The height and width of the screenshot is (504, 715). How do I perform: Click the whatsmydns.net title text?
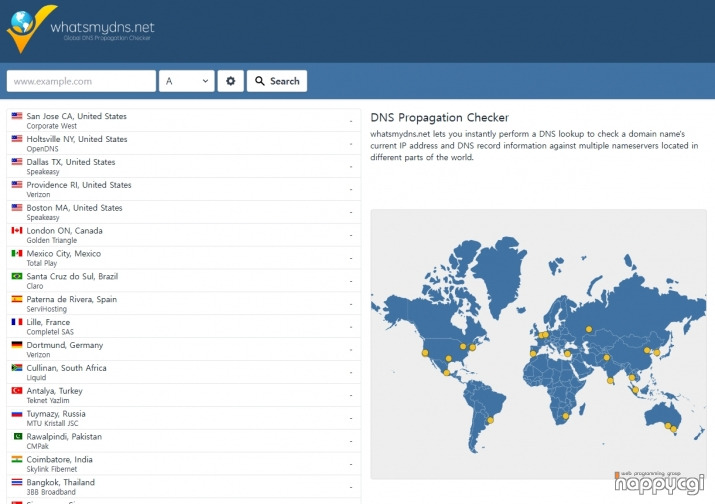[x=102, y=27]
